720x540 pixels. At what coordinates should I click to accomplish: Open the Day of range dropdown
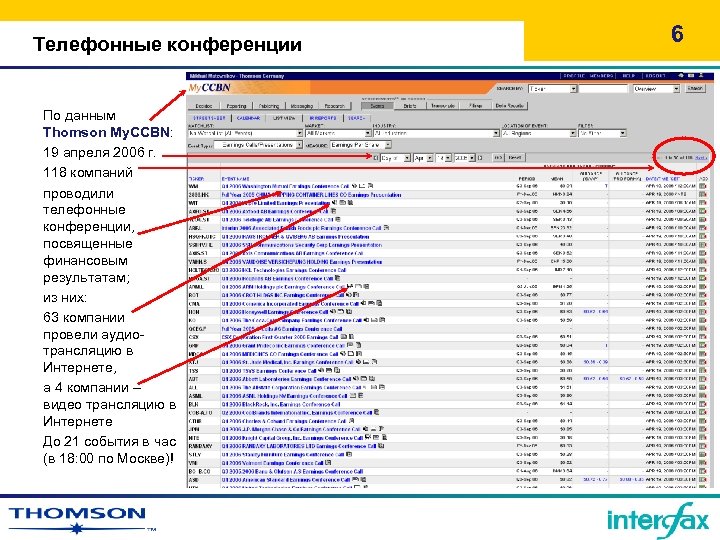coord(395,158)
